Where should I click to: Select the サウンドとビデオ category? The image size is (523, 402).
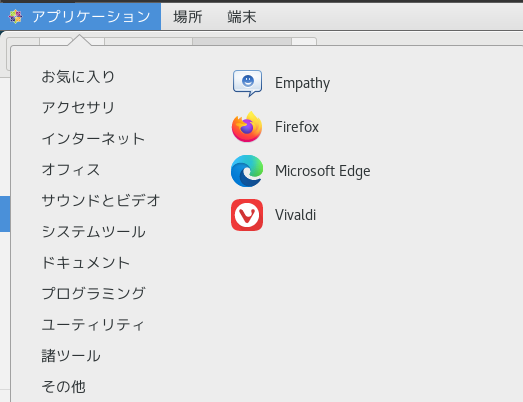[101, 200]
